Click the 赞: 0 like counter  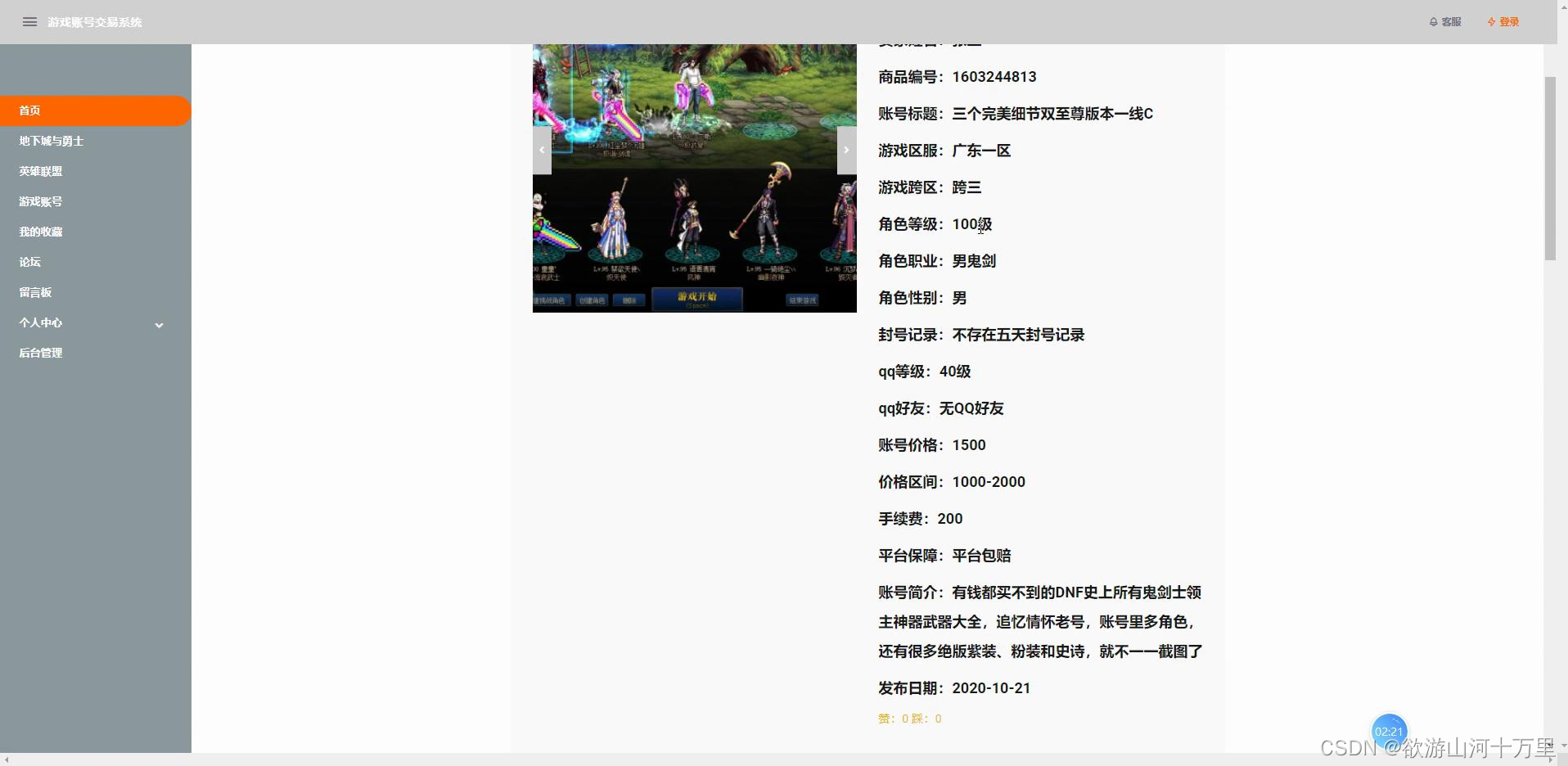pyautogui.click(x=893, y=719)
